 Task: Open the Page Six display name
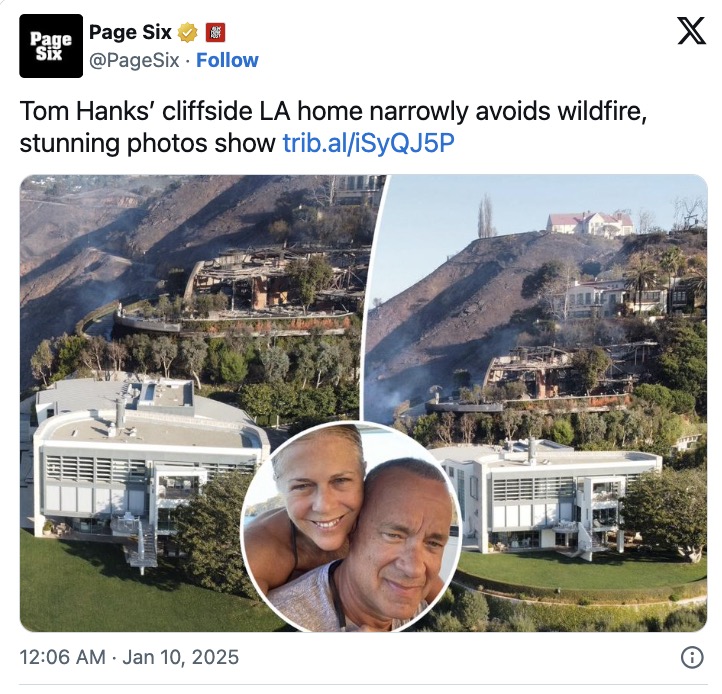pos(127,33)
